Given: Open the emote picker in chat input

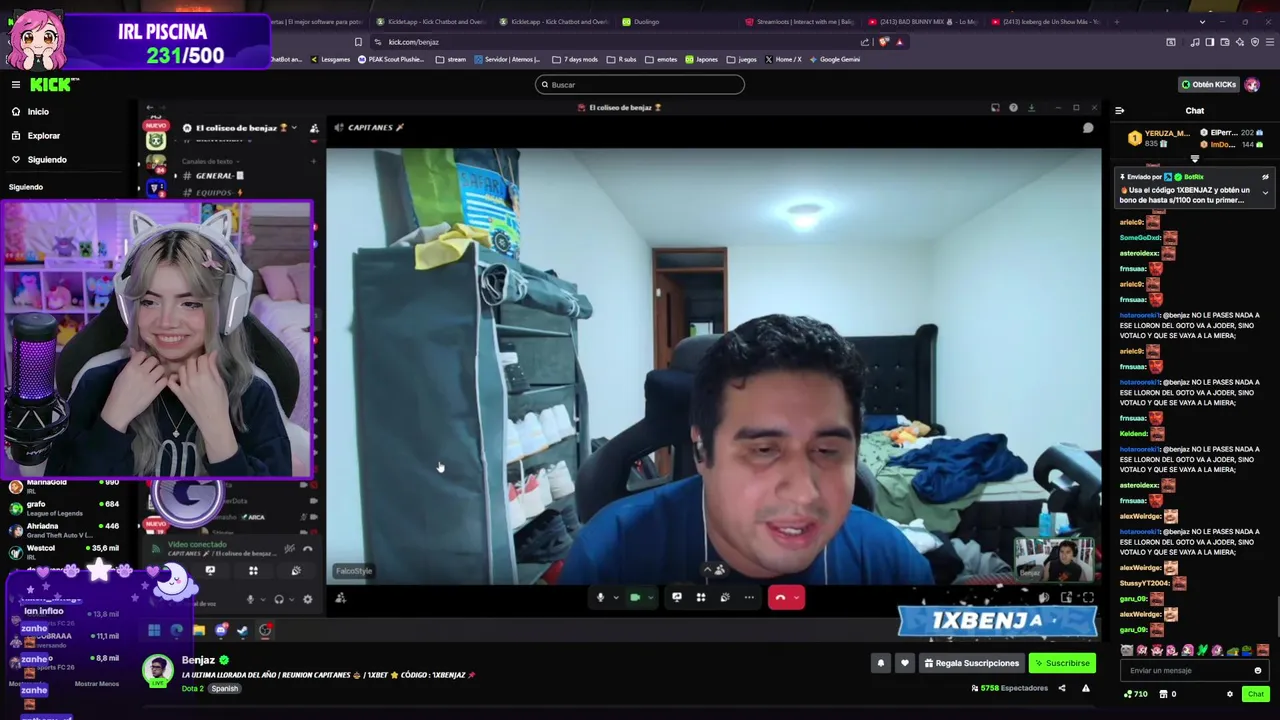Looking at the screenshot, I should tap(1258, 671).
